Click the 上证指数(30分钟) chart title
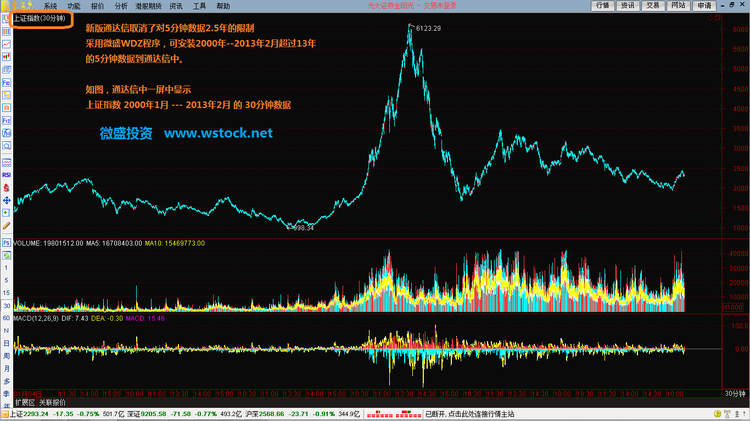This screenshot has height=421, width=750. point(39,19)
